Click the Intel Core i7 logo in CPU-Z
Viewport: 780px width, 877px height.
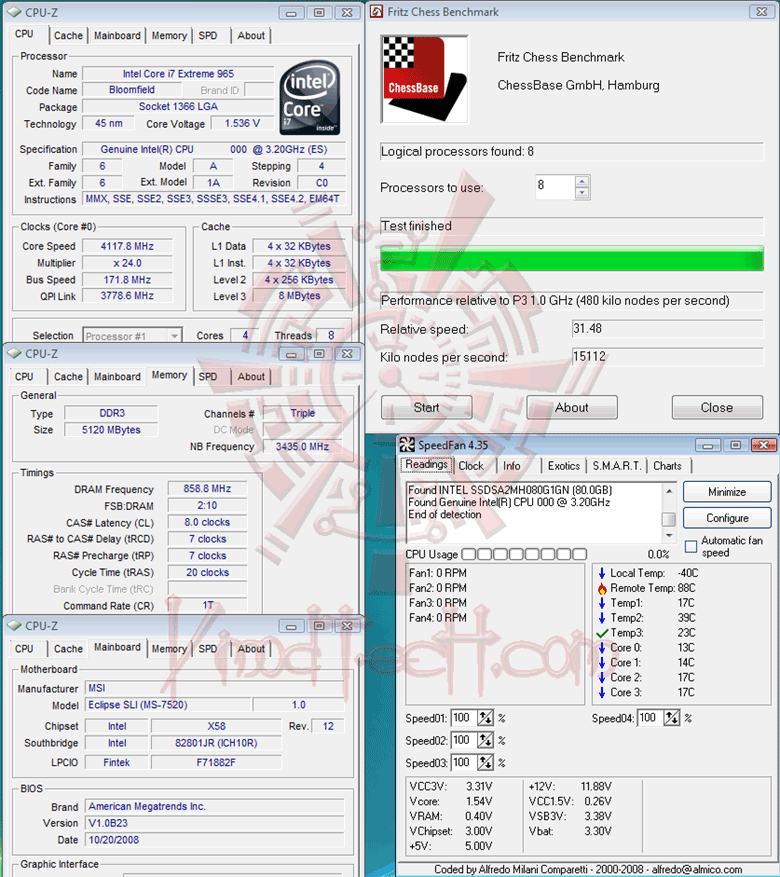(310, 98)
